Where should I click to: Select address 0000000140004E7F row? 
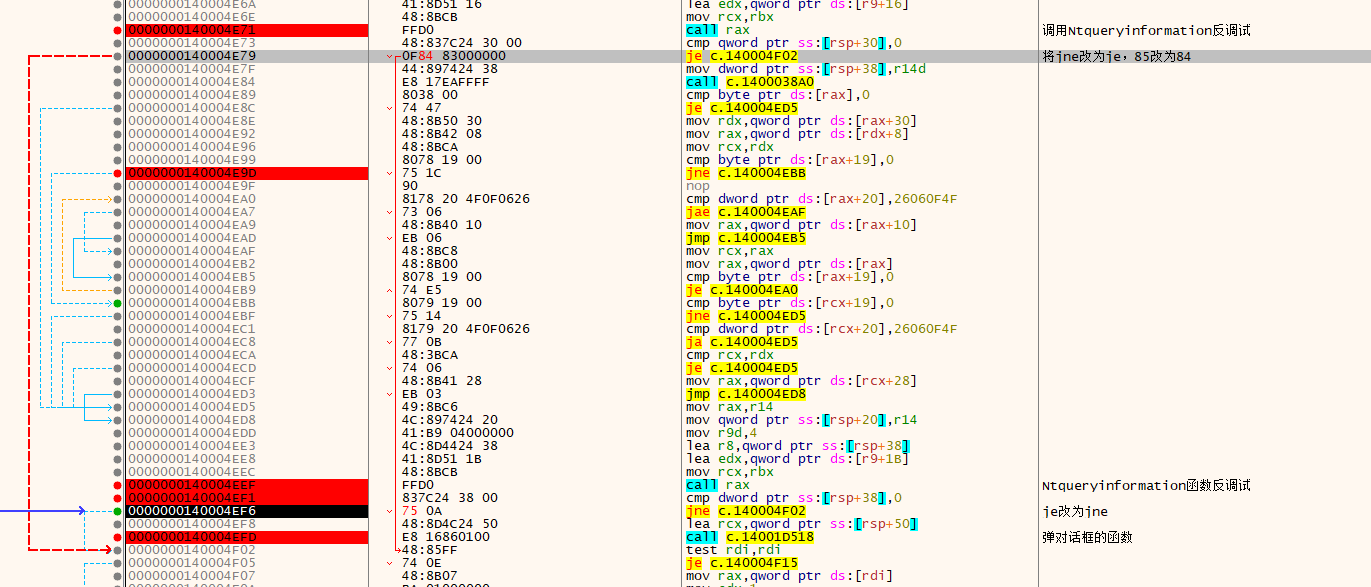pos(191,69)
